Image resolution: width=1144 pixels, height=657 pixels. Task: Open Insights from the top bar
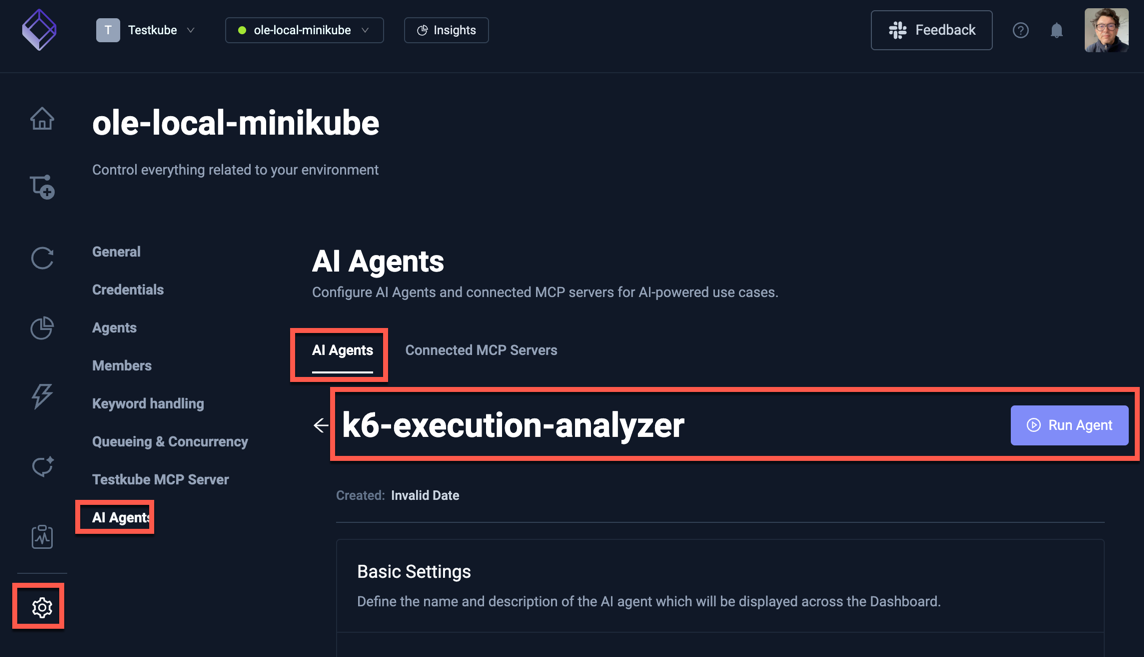coord(446,30)
